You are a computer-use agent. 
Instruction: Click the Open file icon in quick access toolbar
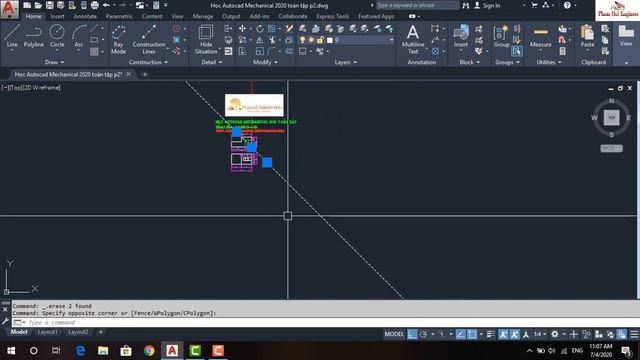(x=38, y=5)
